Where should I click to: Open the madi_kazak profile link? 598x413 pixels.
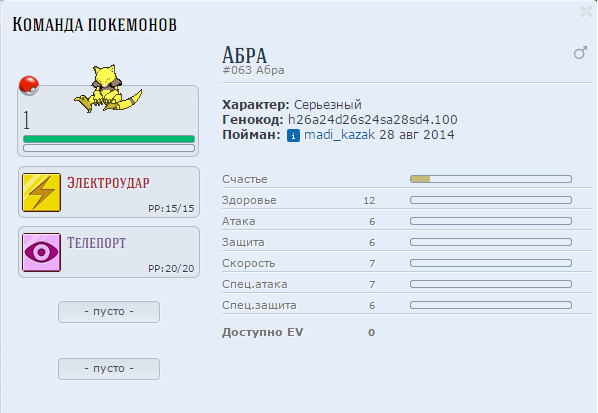pyautogui.click(x=339, y=135)
